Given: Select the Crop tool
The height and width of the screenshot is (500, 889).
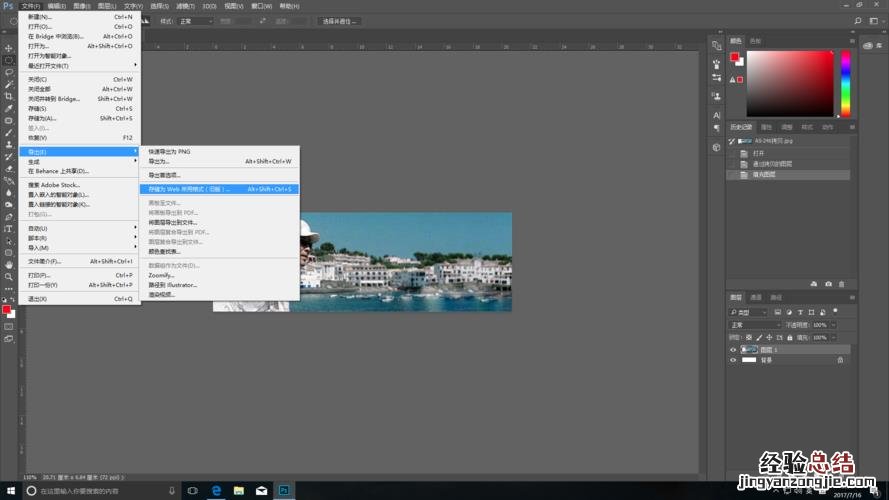Looking at the screenshot, I should (x=8, y=96).
